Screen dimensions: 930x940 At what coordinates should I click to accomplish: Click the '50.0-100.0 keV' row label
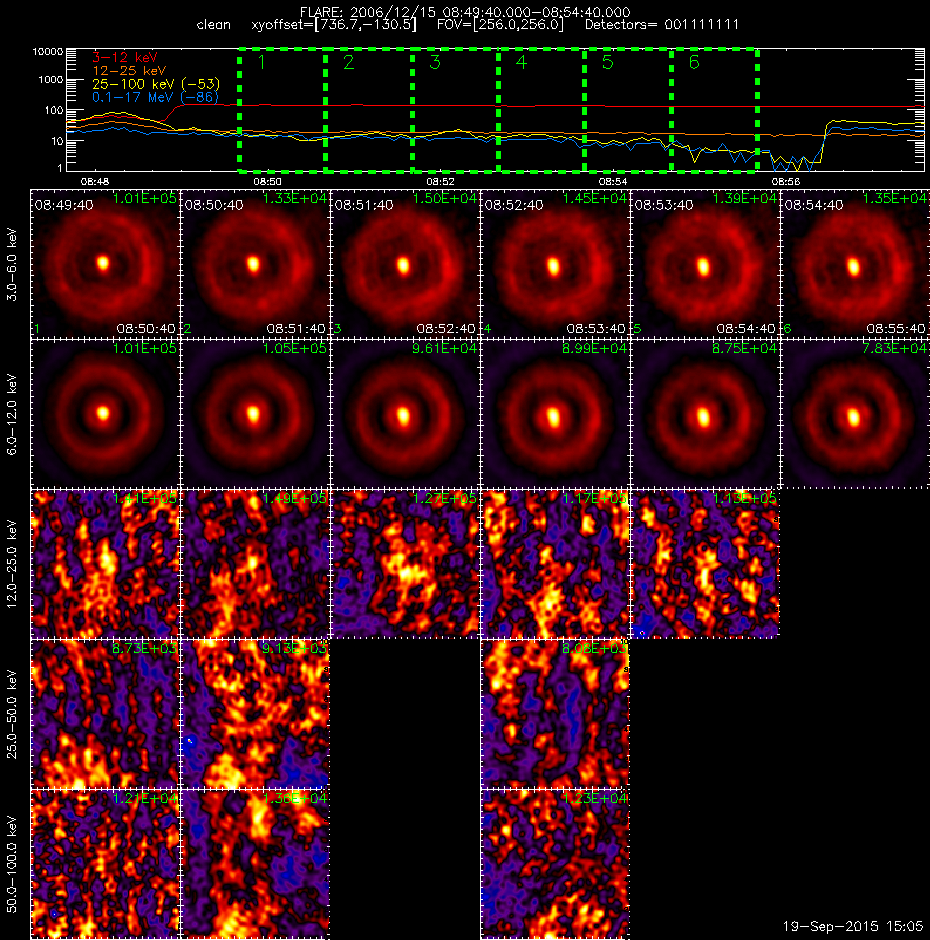point(12,863)
